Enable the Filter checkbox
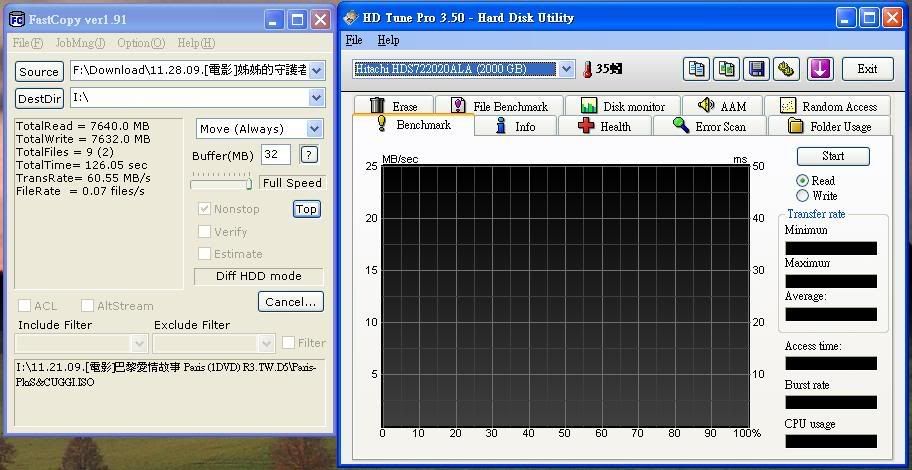Viewport: 912px width, 470px height. (x=288, y=343)
